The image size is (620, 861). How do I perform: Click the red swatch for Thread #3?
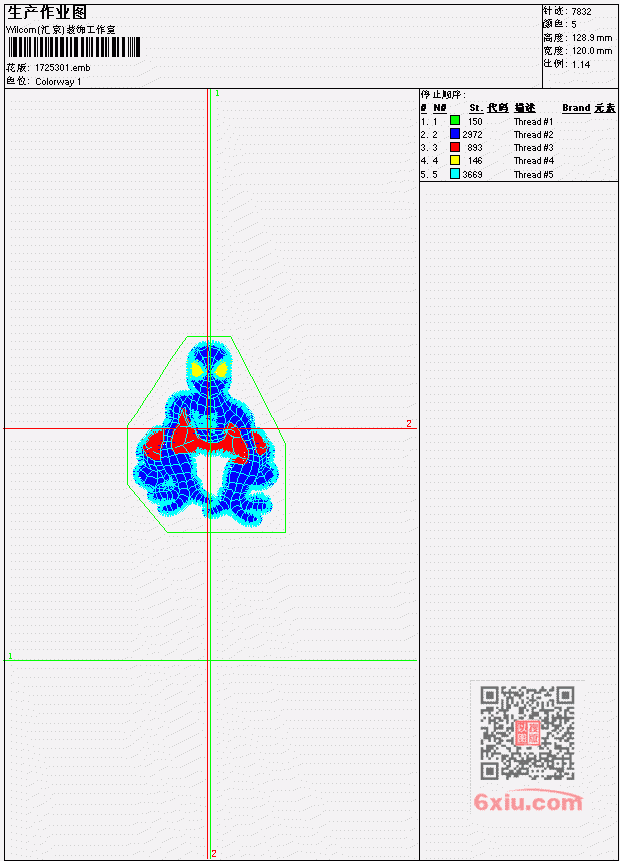pos(455,147)
